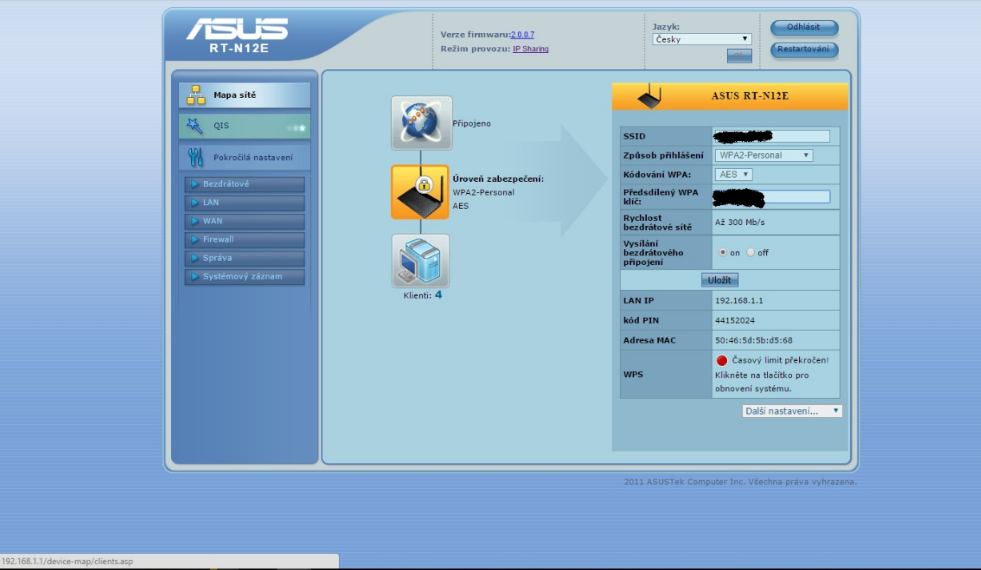The image size is (981, 570).
Task: Open Bezdrátové settings
Action: pos(245,184)
